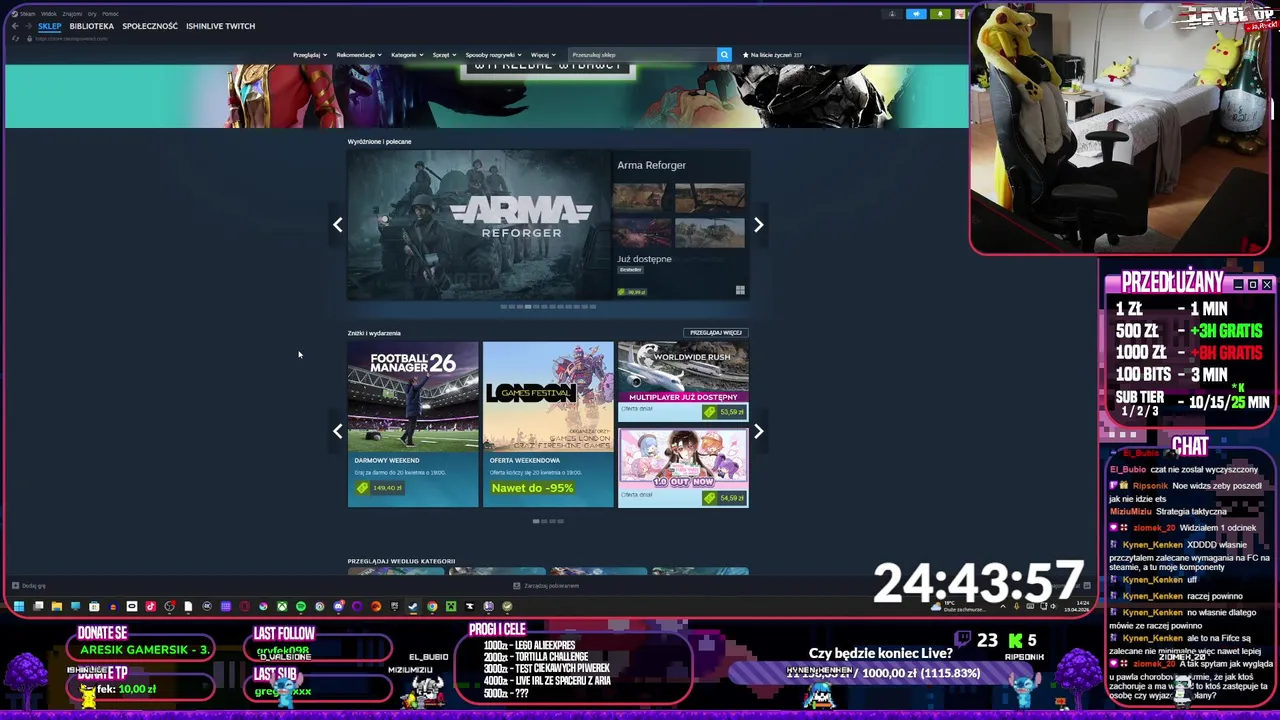Click the Steam store search magnifier button
Screen dimensions: 1280x720
coord(724,55)
